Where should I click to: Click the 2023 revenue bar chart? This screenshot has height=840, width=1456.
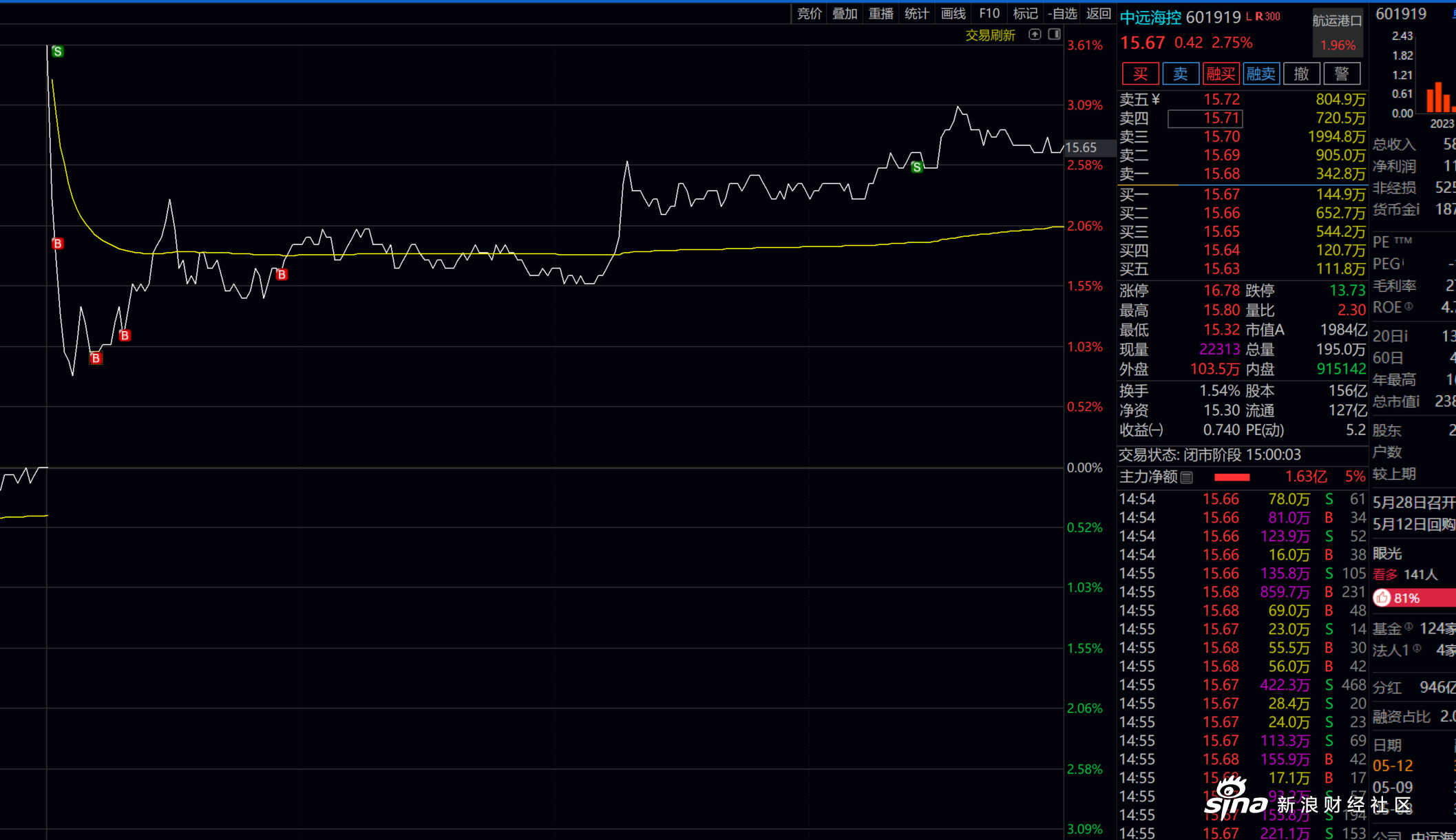coord(1440,97)
